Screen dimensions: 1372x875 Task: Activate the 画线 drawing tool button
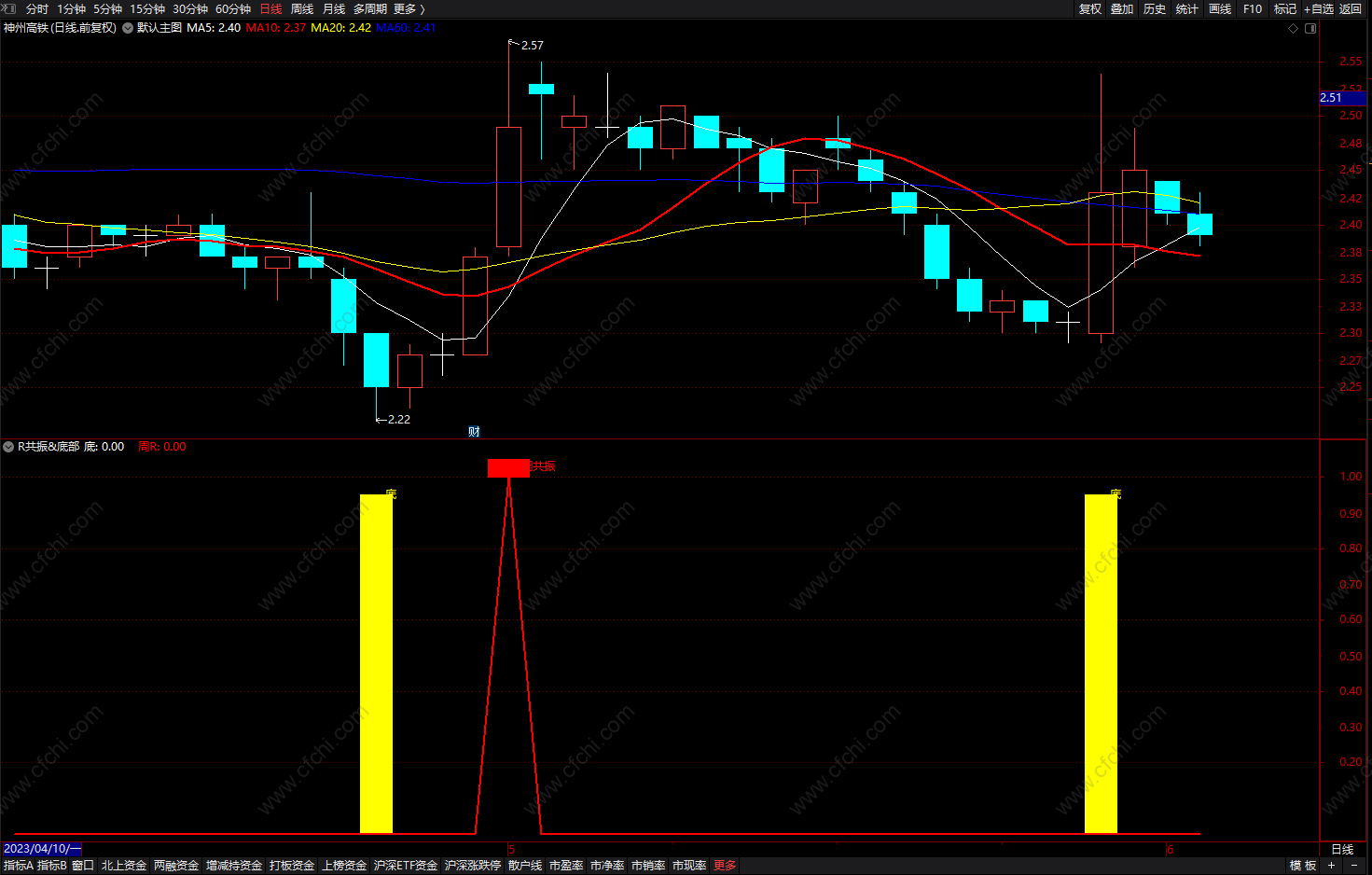coord(1220,8)
